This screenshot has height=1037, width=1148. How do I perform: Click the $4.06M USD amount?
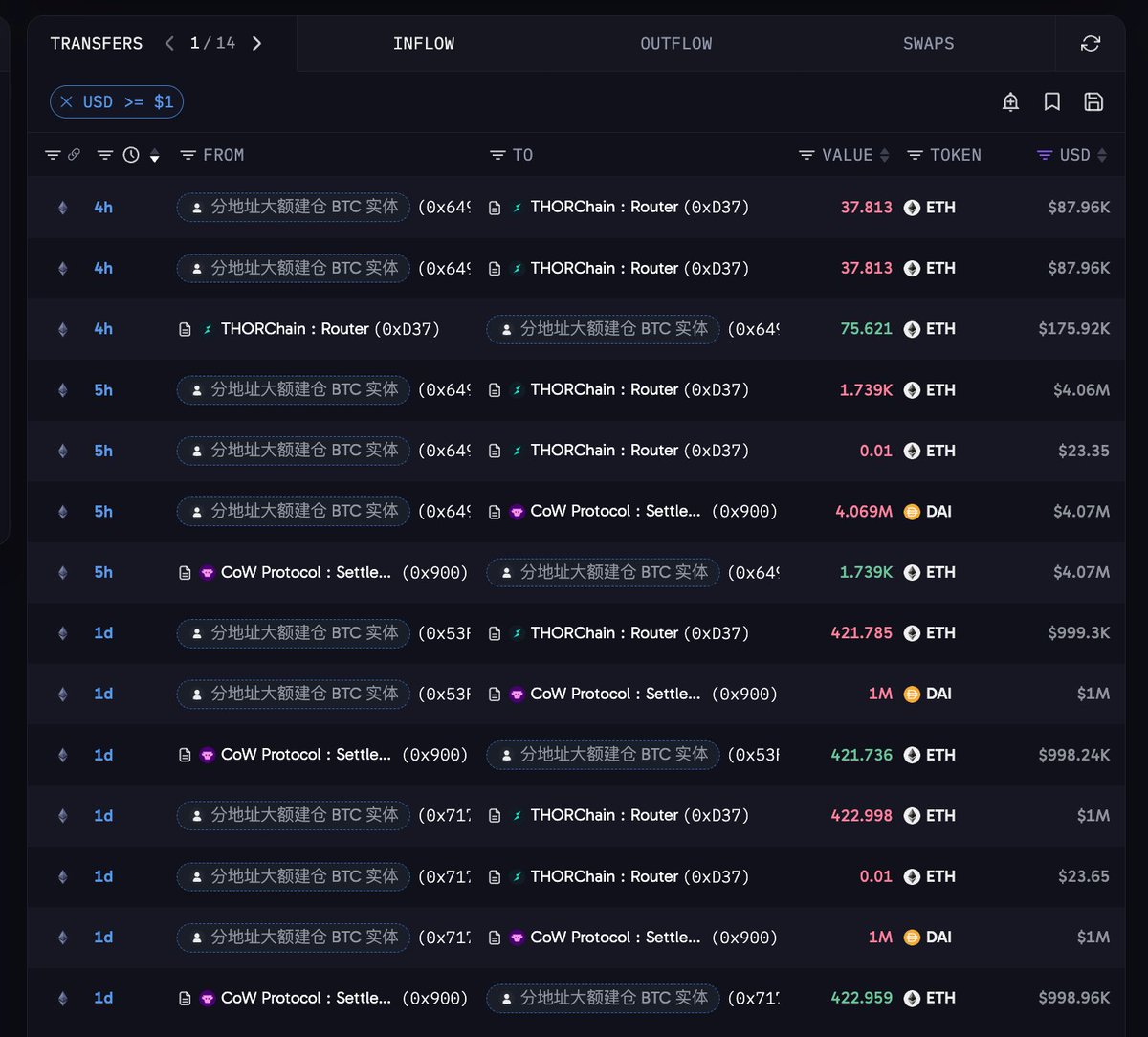1081,390
